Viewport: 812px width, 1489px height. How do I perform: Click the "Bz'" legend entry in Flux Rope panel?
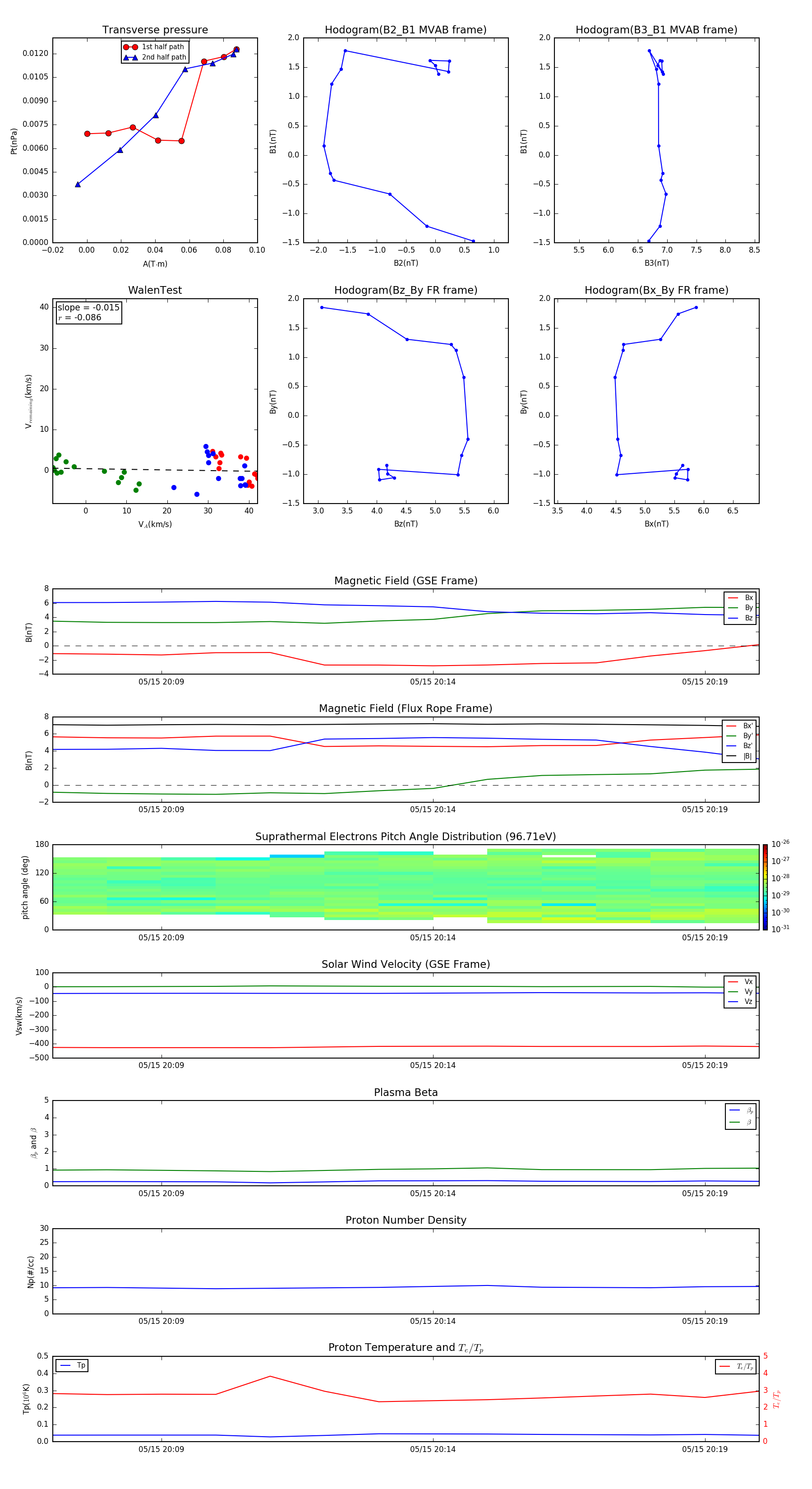[740, 746]
